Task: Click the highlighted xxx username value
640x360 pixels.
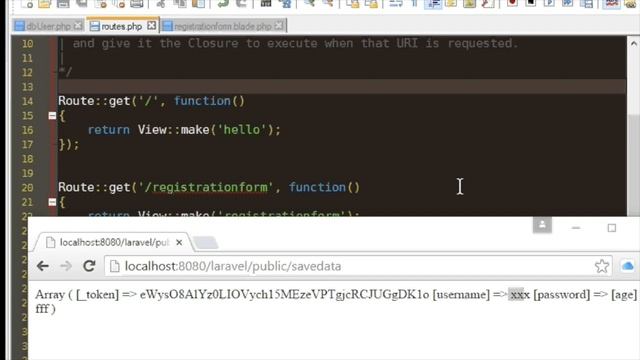Action: (519, 294)
